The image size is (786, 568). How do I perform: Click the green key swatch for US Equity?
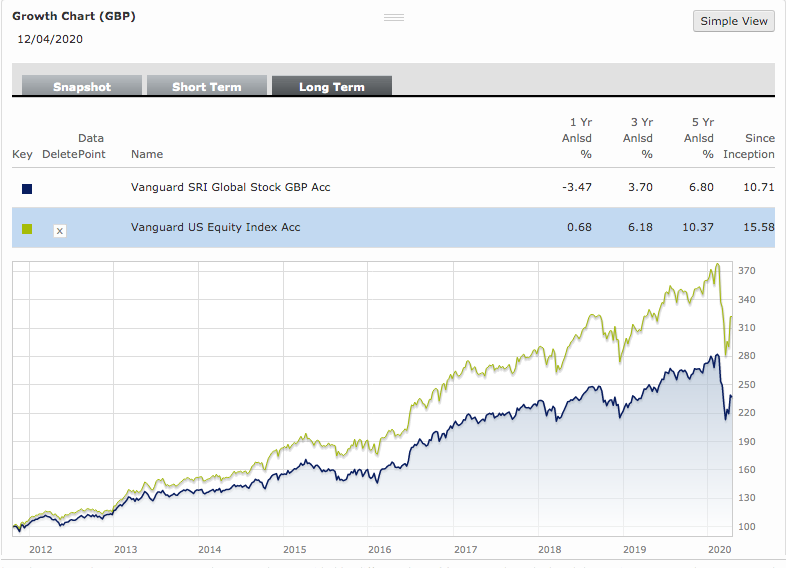pos(26,228)
